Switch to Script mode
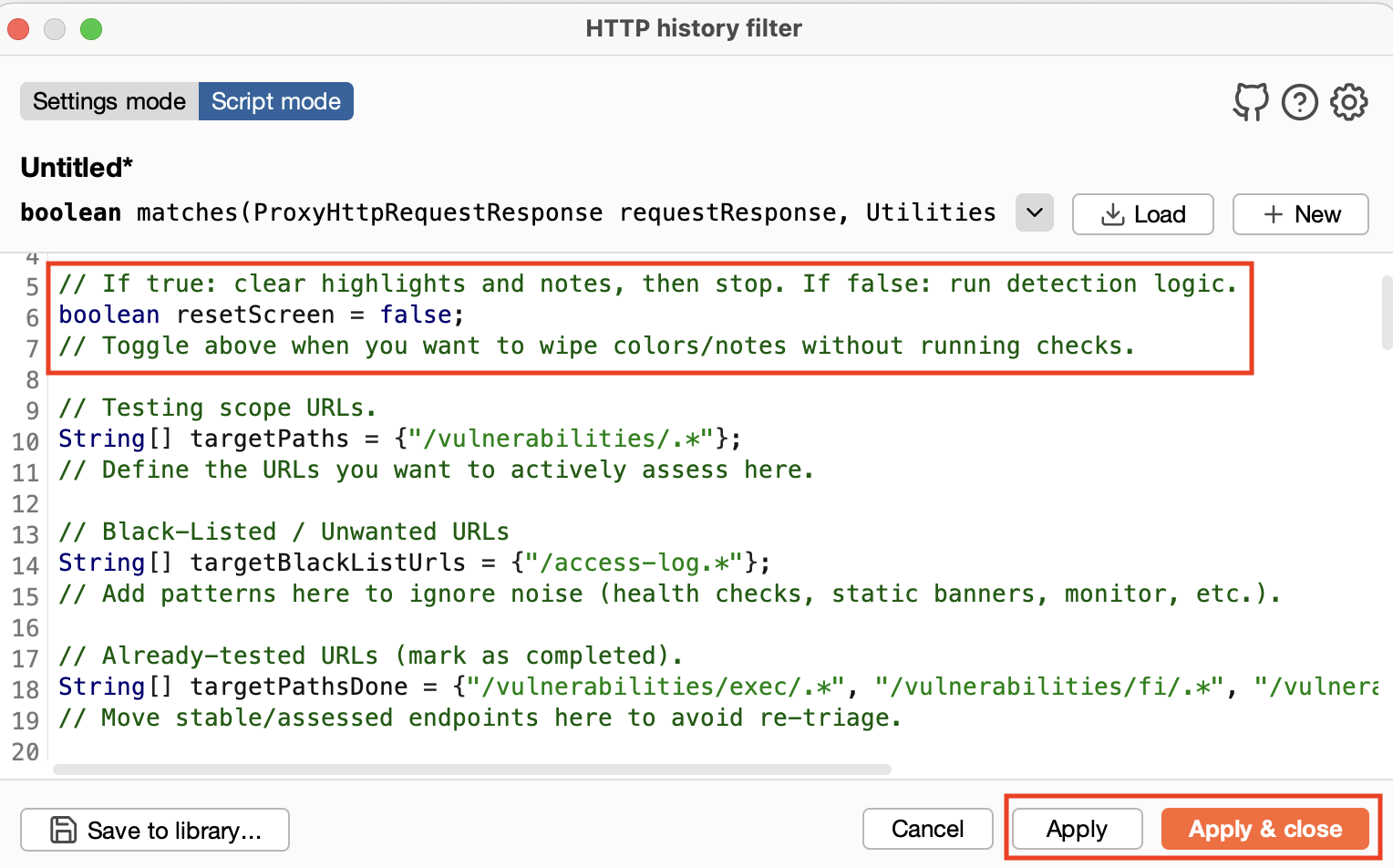The image size is (1393, 868). click(276, 101)
